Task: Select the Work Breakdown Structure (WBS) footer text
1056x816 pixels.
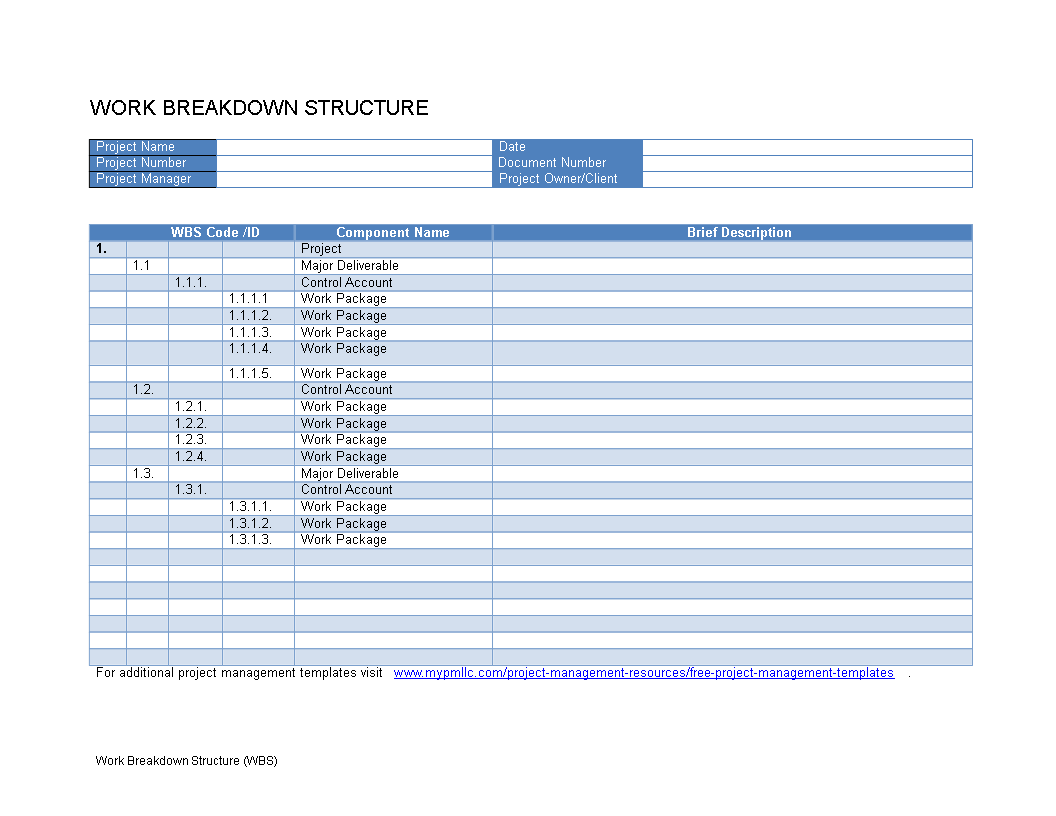Action: click(x=187, y=761)
